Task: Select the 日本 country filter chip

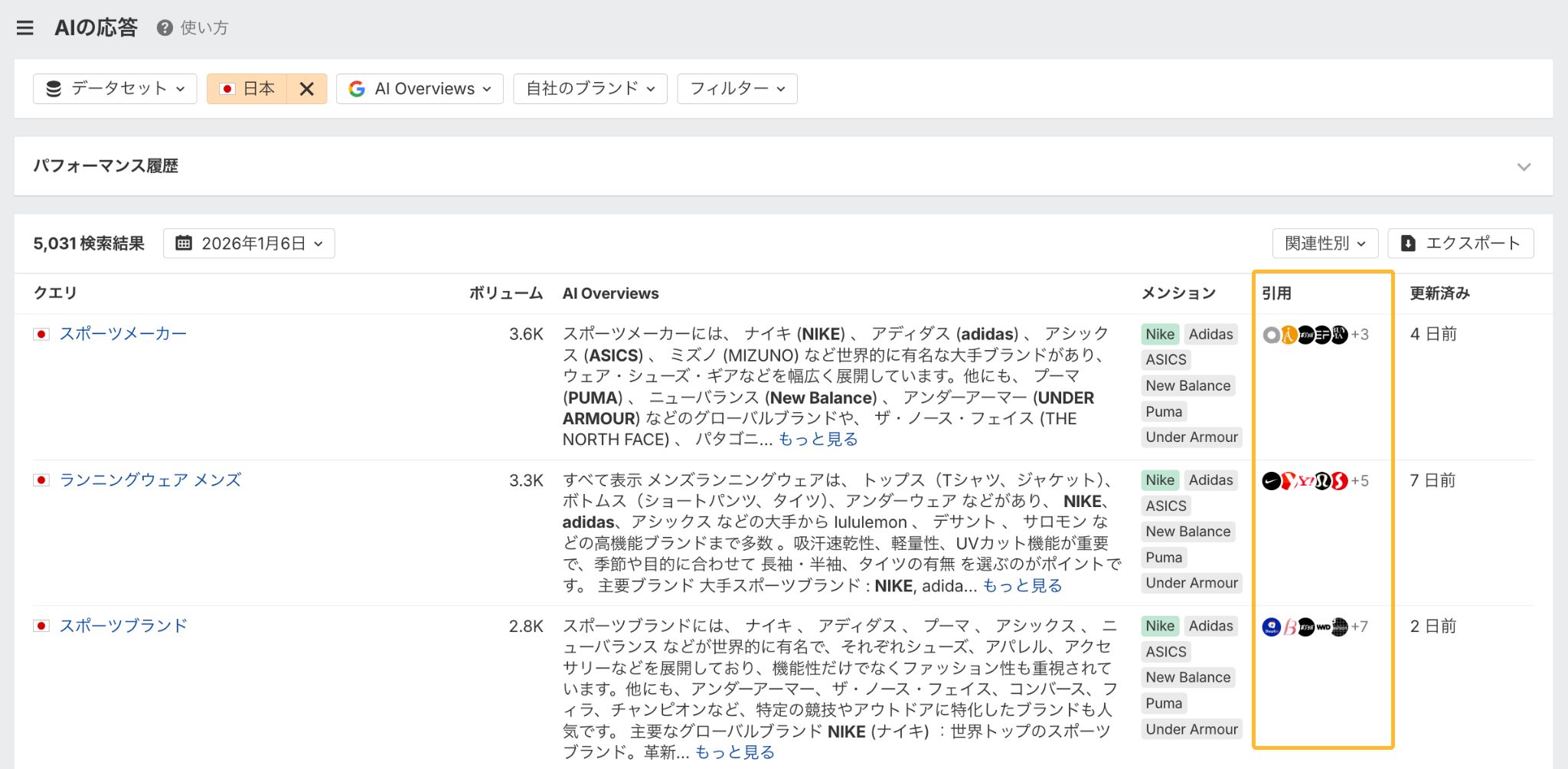Action: (247, 89)
